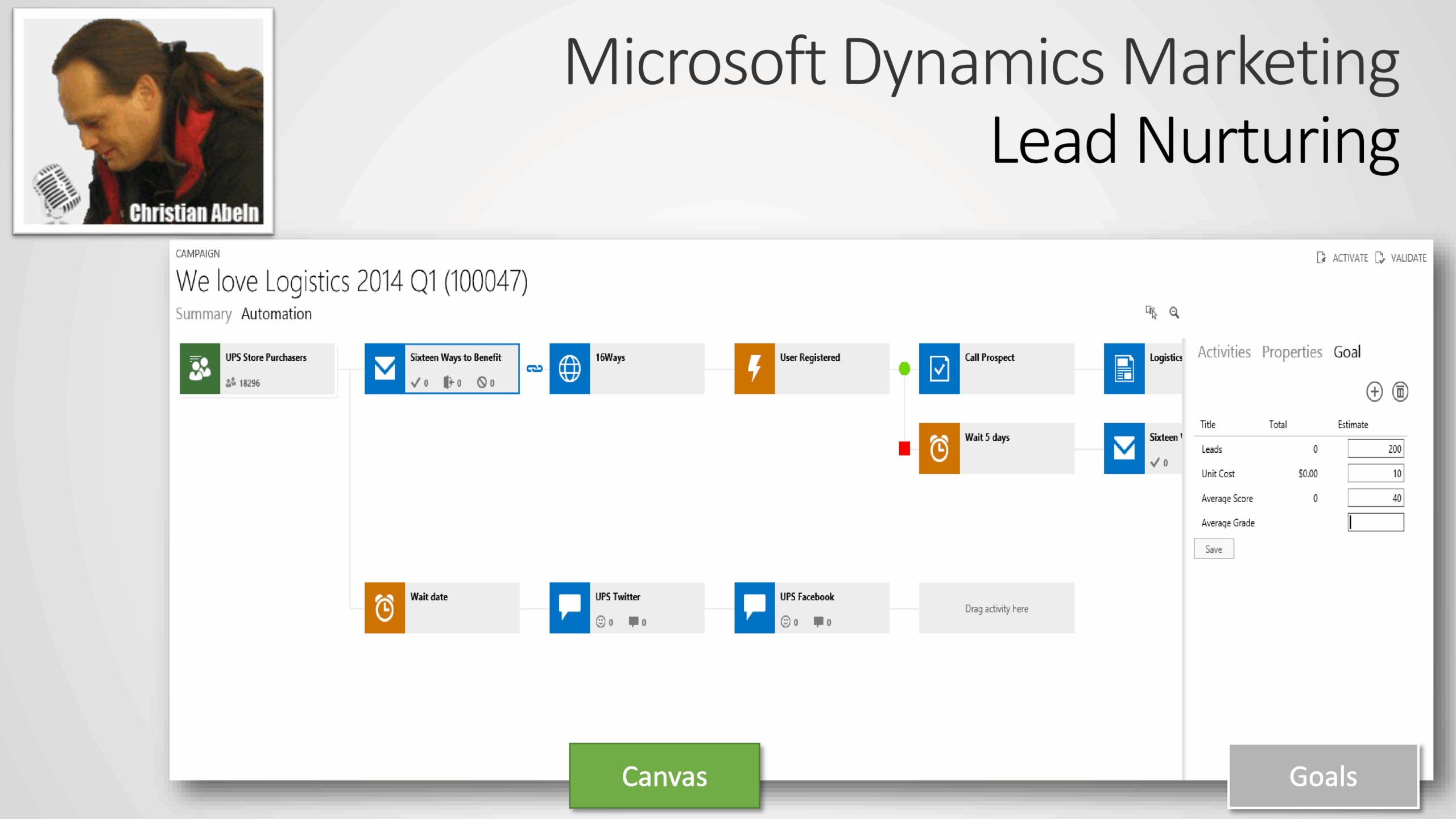Click the add goal plus icon
The image size is (1456, 819).
[x=1374, y=391]
